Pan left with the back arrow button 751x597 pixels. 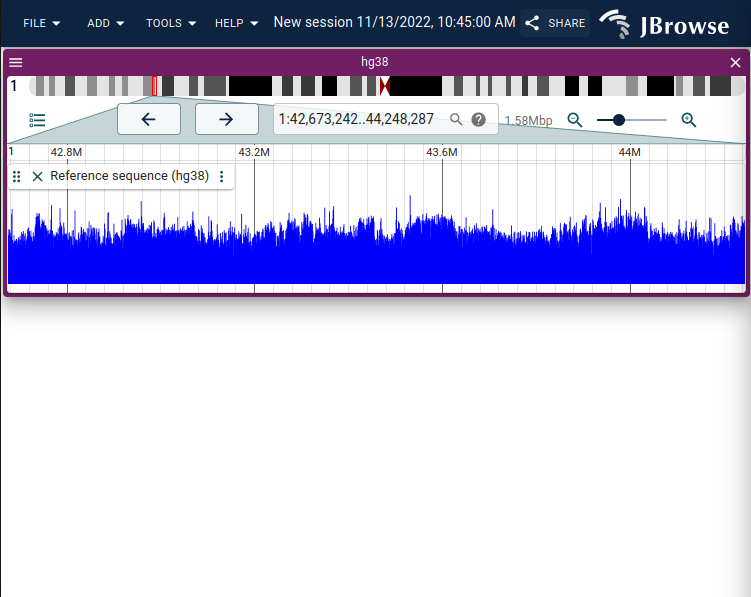[x=149, y=119]
